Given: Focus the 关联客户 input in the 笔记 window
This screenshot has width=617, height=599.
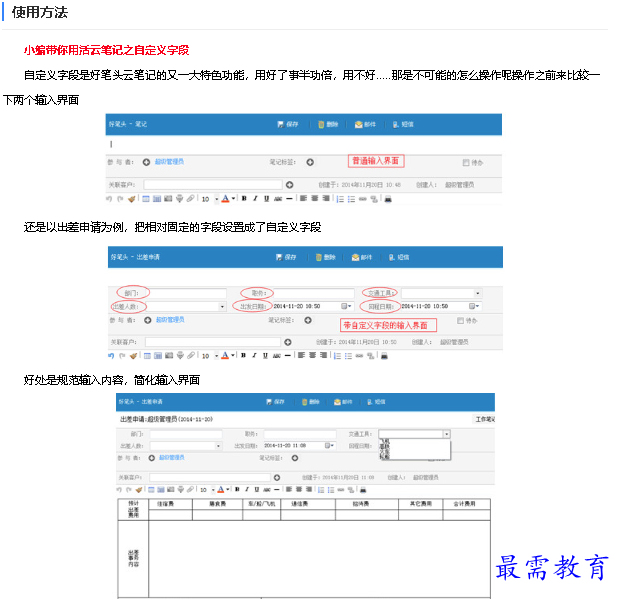Looking at the screenshot, I should pos(213,185).
